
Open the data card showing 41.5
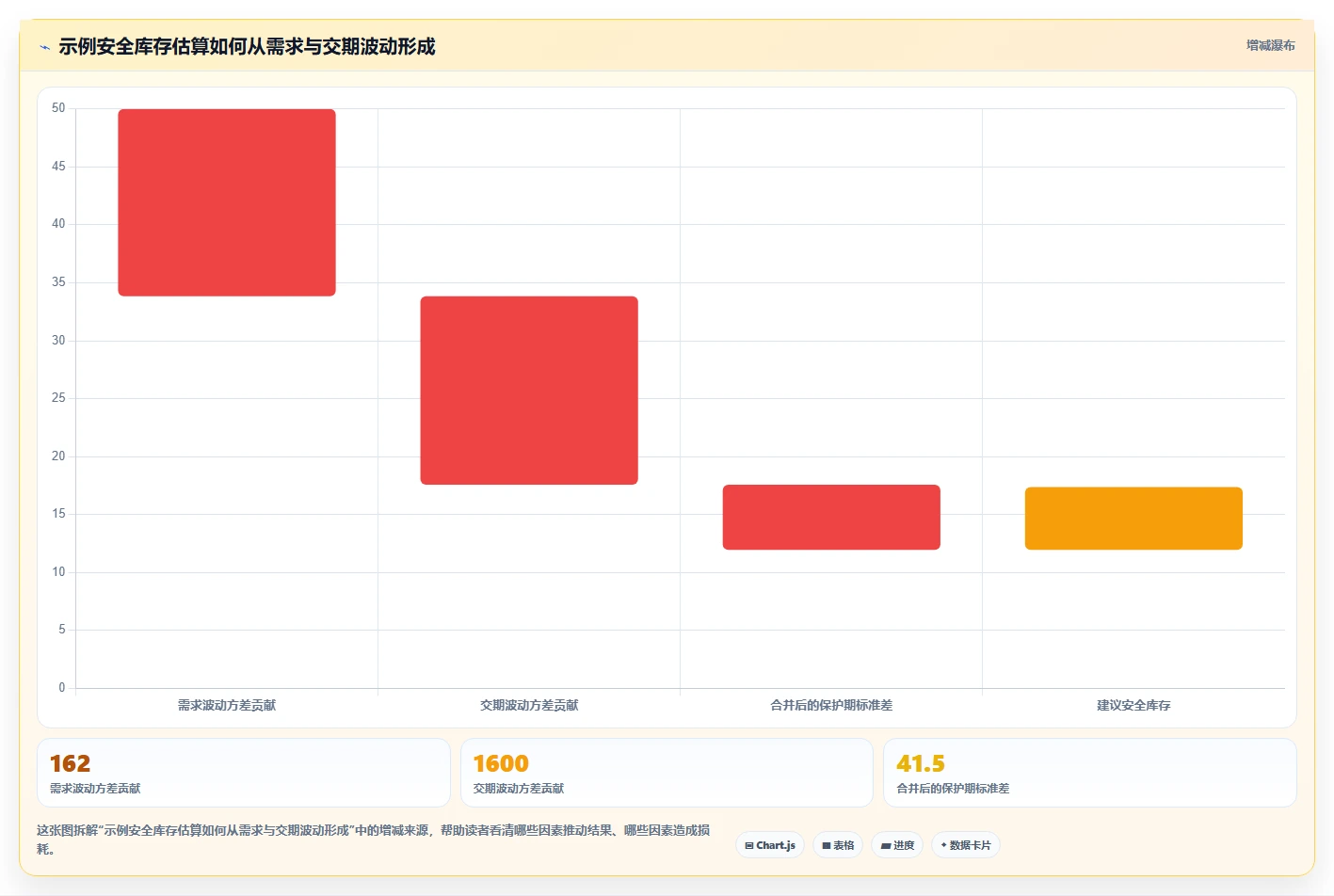coord(1090,773)
